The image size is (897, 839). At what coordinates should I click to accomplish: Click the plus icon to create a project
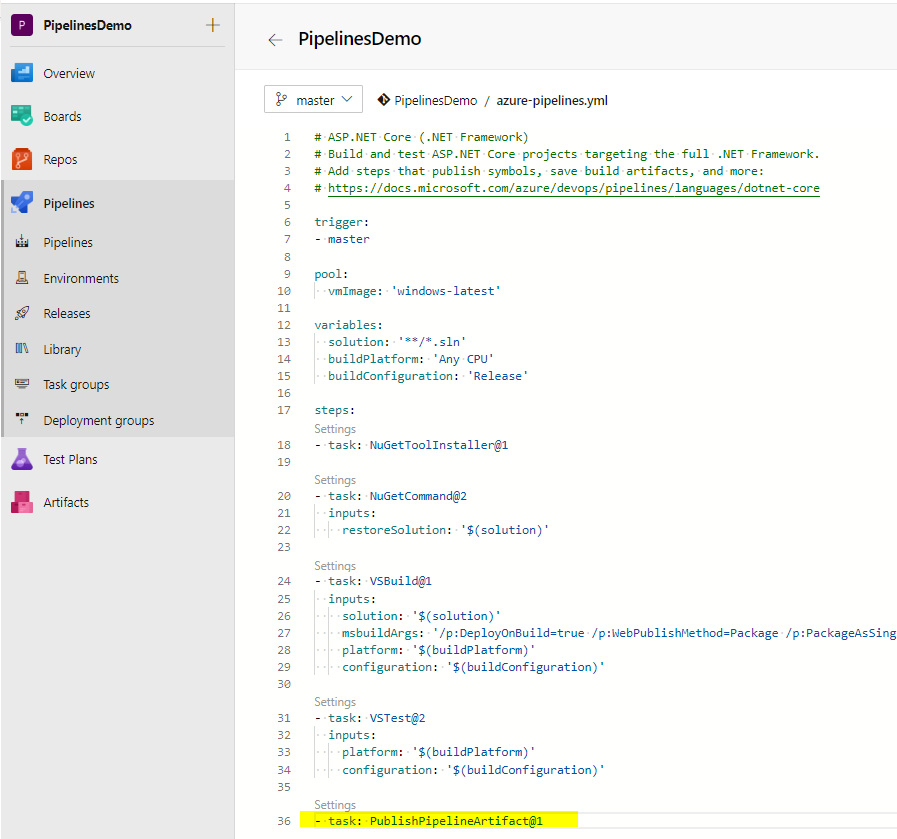tap(213, 25)
